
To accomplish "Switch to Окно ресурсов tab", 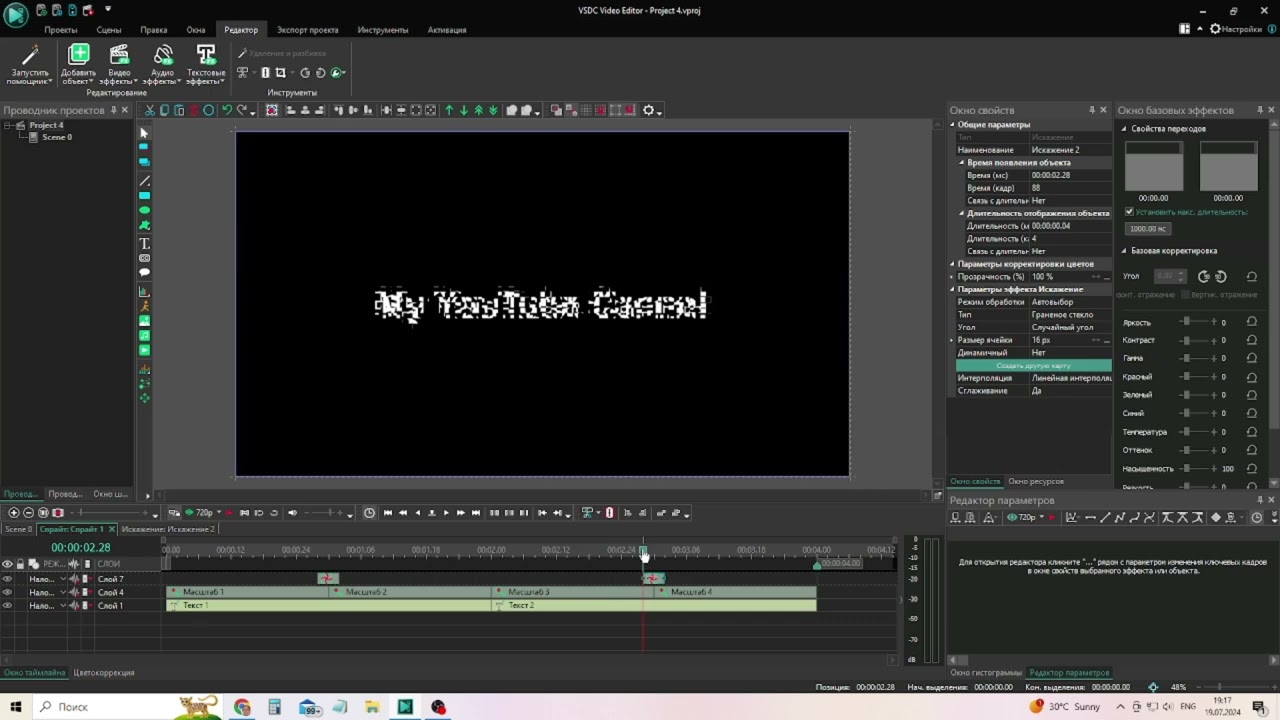I will click(x=1036, y=482).
